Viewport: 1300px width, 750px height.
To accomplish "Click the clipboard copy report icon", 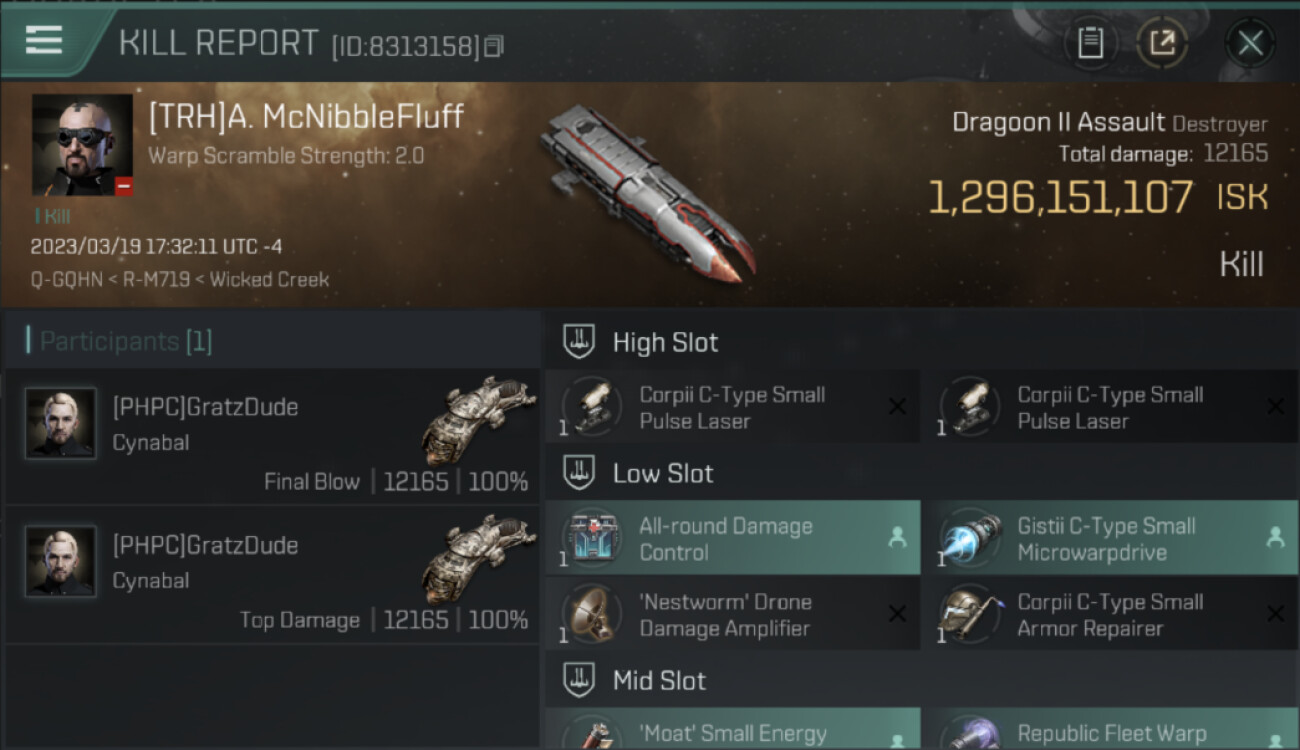I will pyautogui.click(x=1090, y=43).
